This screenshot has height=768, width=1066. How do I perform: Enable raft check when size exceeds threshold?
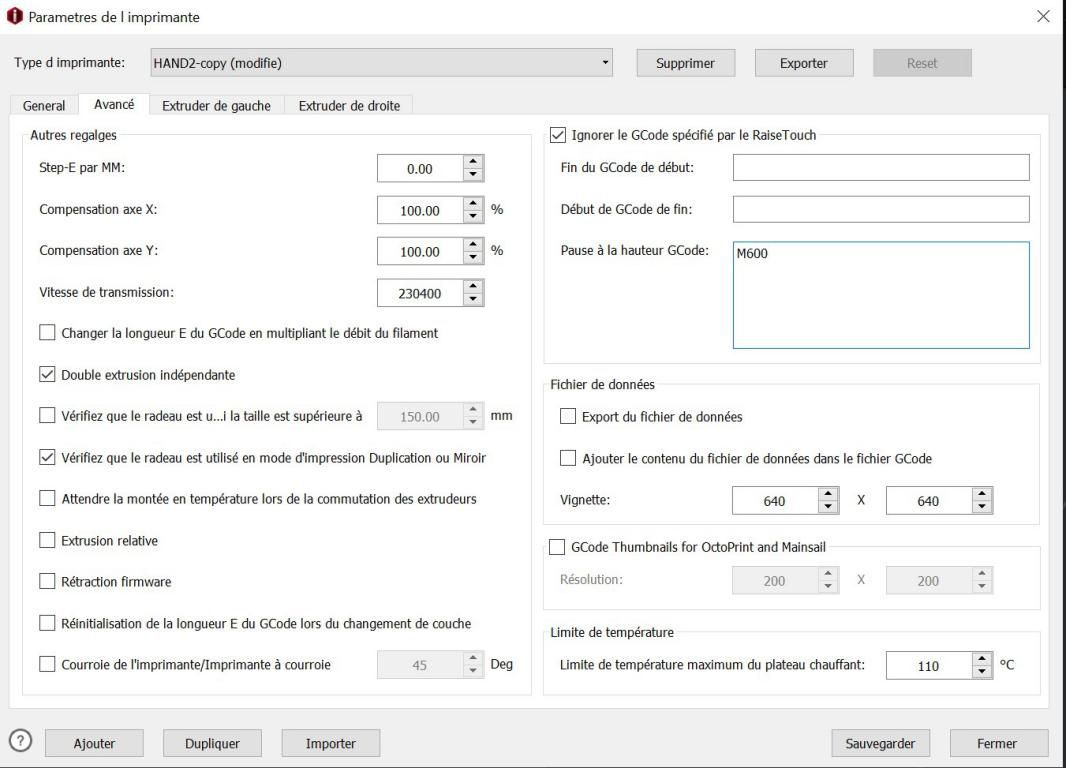[x=47, y=415]
